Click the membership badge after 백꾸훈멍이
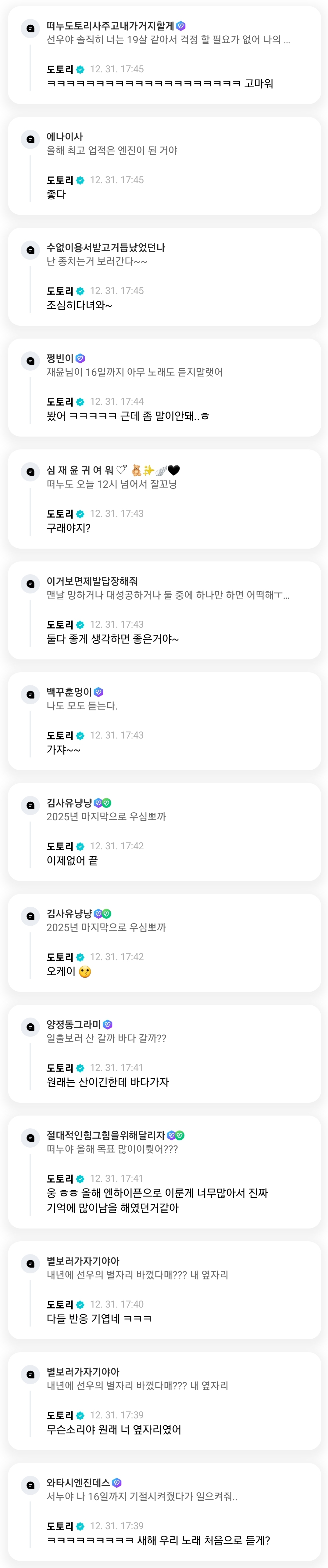 click(99, 692)
